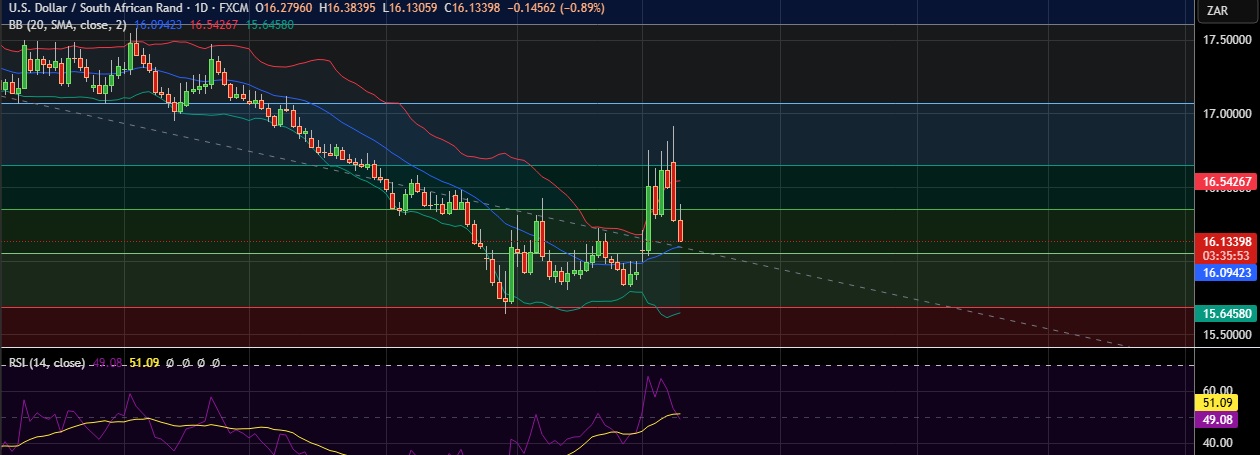The height and width of the screenshot is (455, 1260).
Task: Select the RSI (14, close) indicator legend
Action: (47, 362)
